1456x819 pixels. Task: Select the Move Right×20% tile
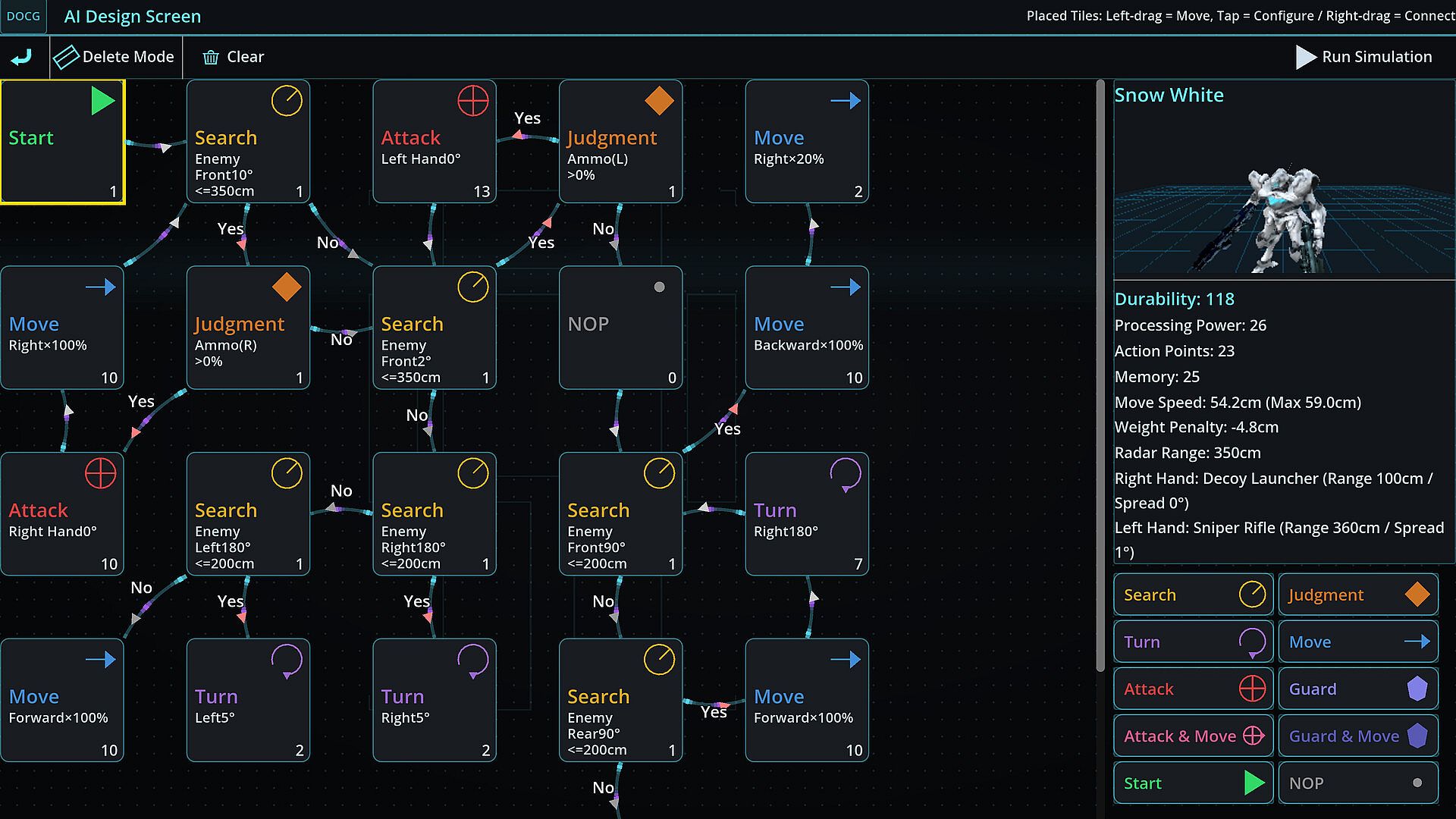tap(807, 142)
